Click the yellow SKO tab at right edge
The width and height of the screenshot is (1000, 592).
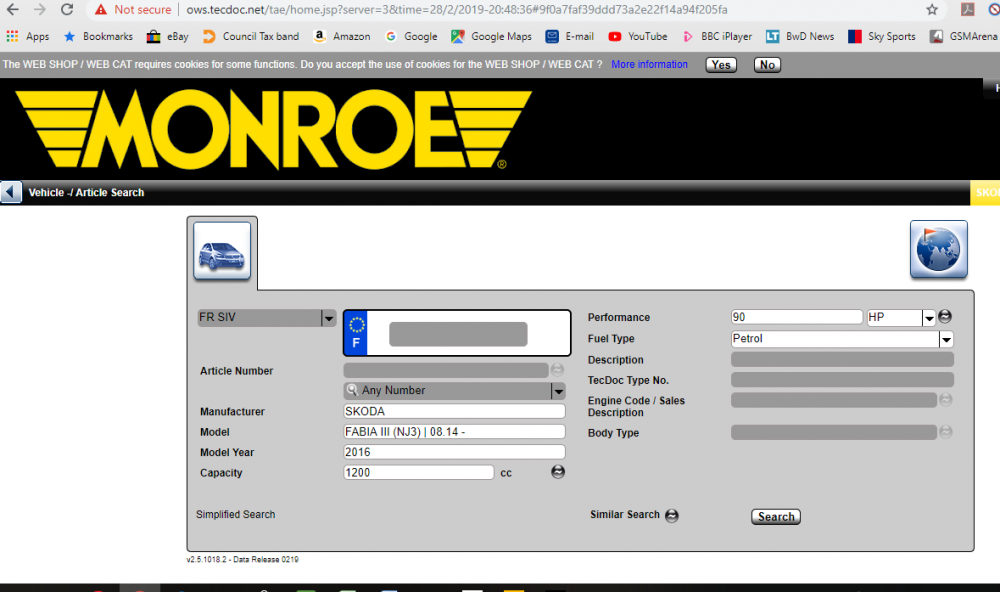pos(985,193)
